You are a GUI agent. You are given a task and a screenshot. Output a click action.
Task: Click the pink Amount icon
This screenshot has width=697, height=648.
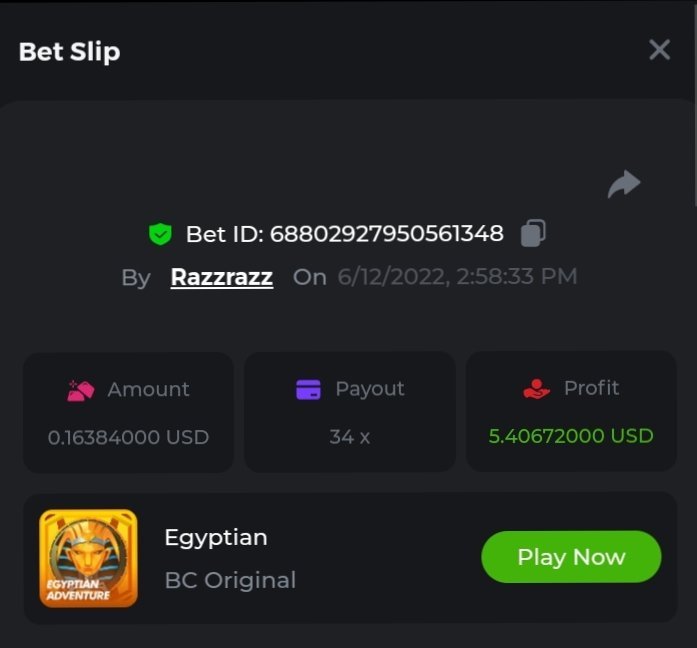click(x=80, y=390)
